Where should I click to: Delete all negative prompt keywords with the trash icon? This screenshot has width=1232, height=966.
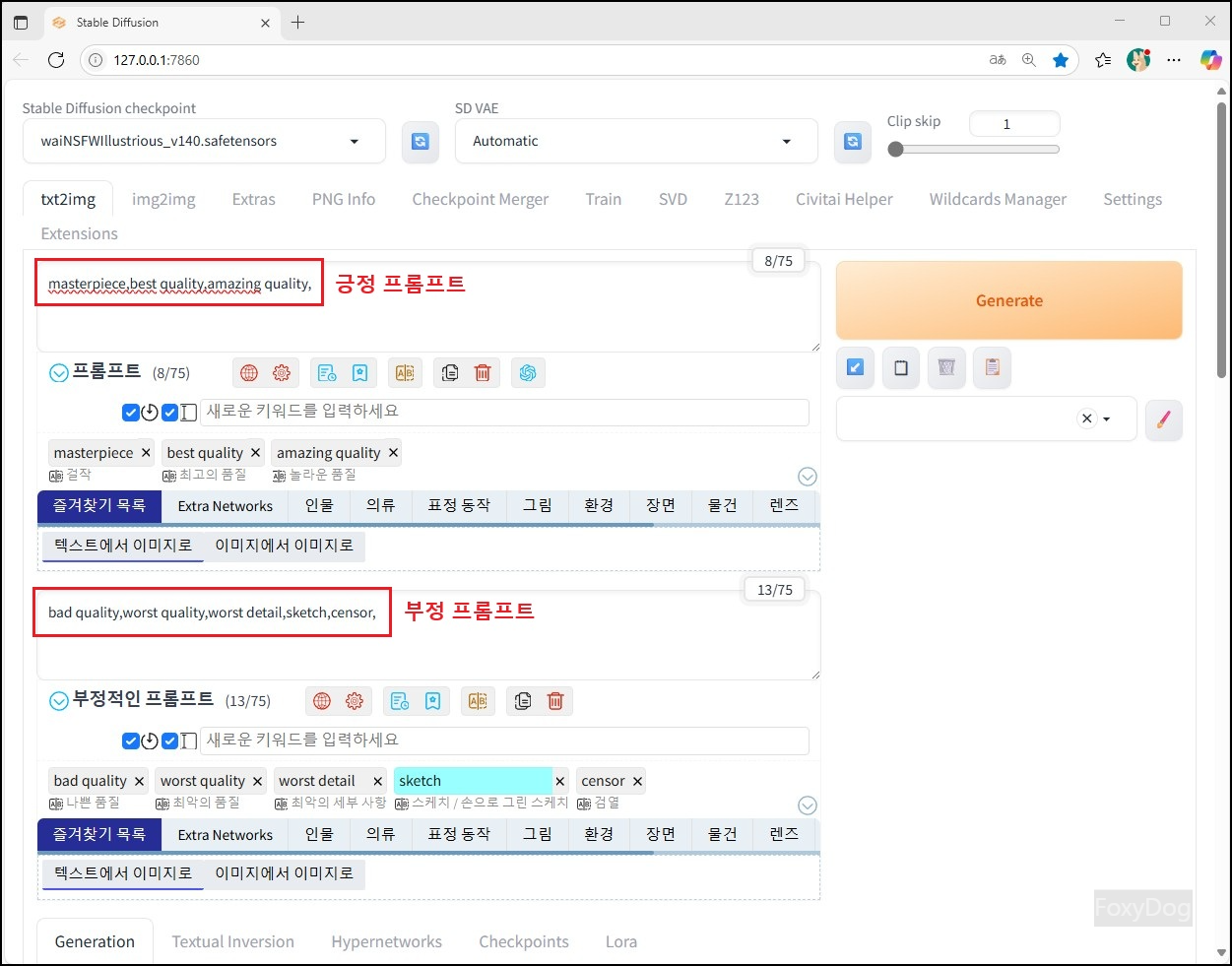pyautogui.click(x=555, y=701)
